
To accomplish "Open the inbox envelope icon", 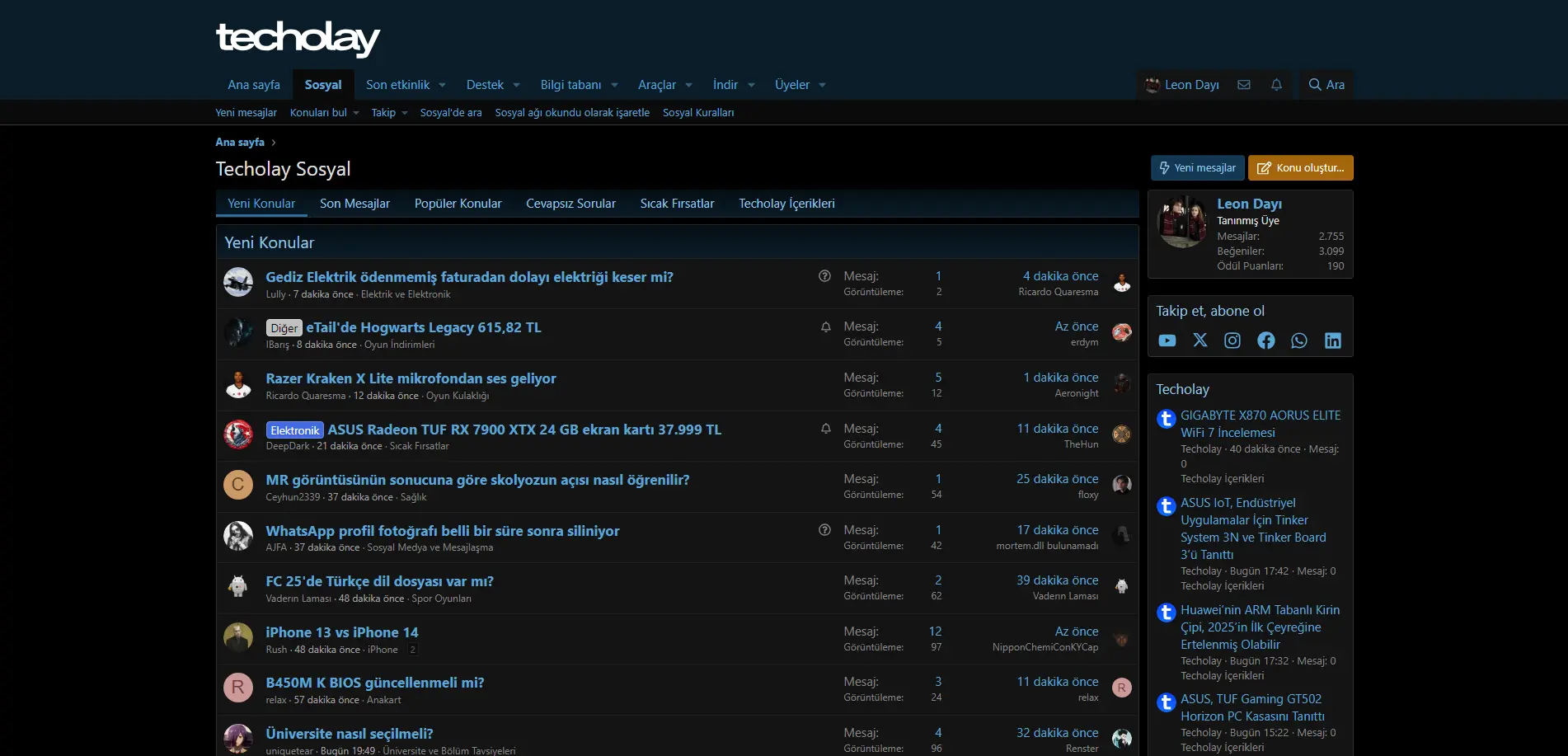I will tap(1244, 85).
